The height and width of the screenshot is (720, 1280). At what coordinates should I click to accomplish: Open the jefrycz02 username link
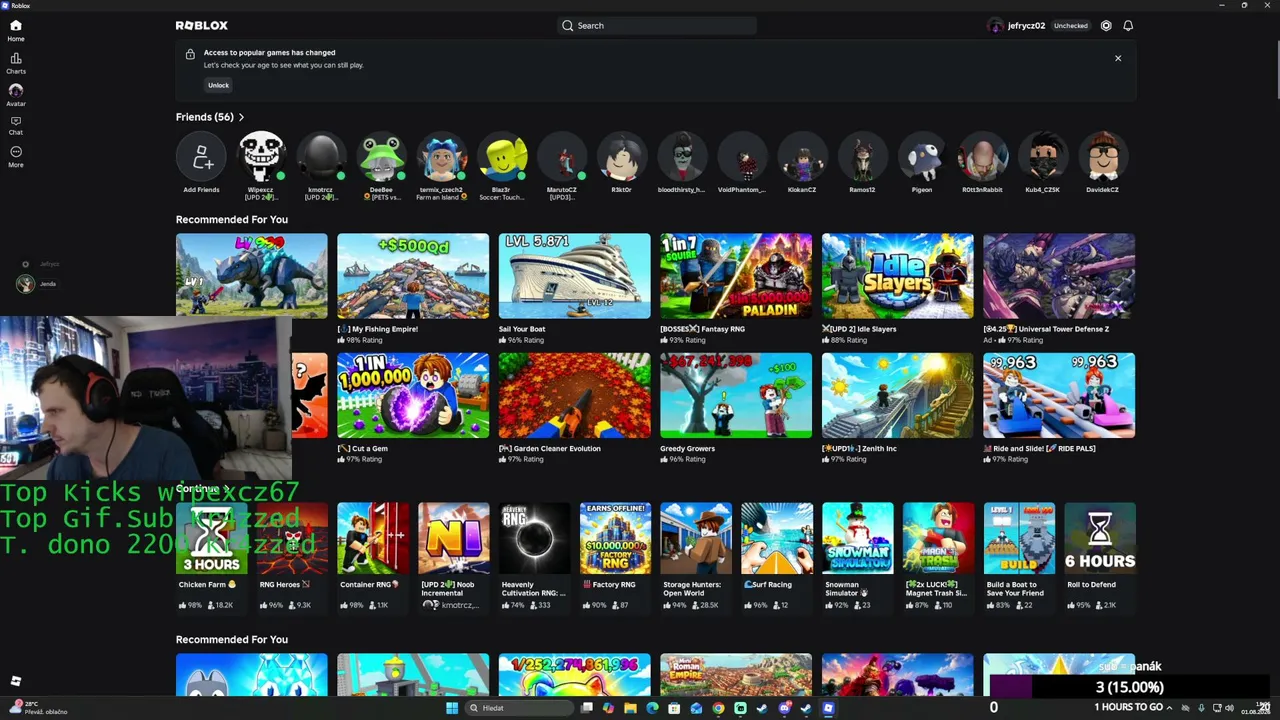pyautogui.click(x=1026, y=26)
